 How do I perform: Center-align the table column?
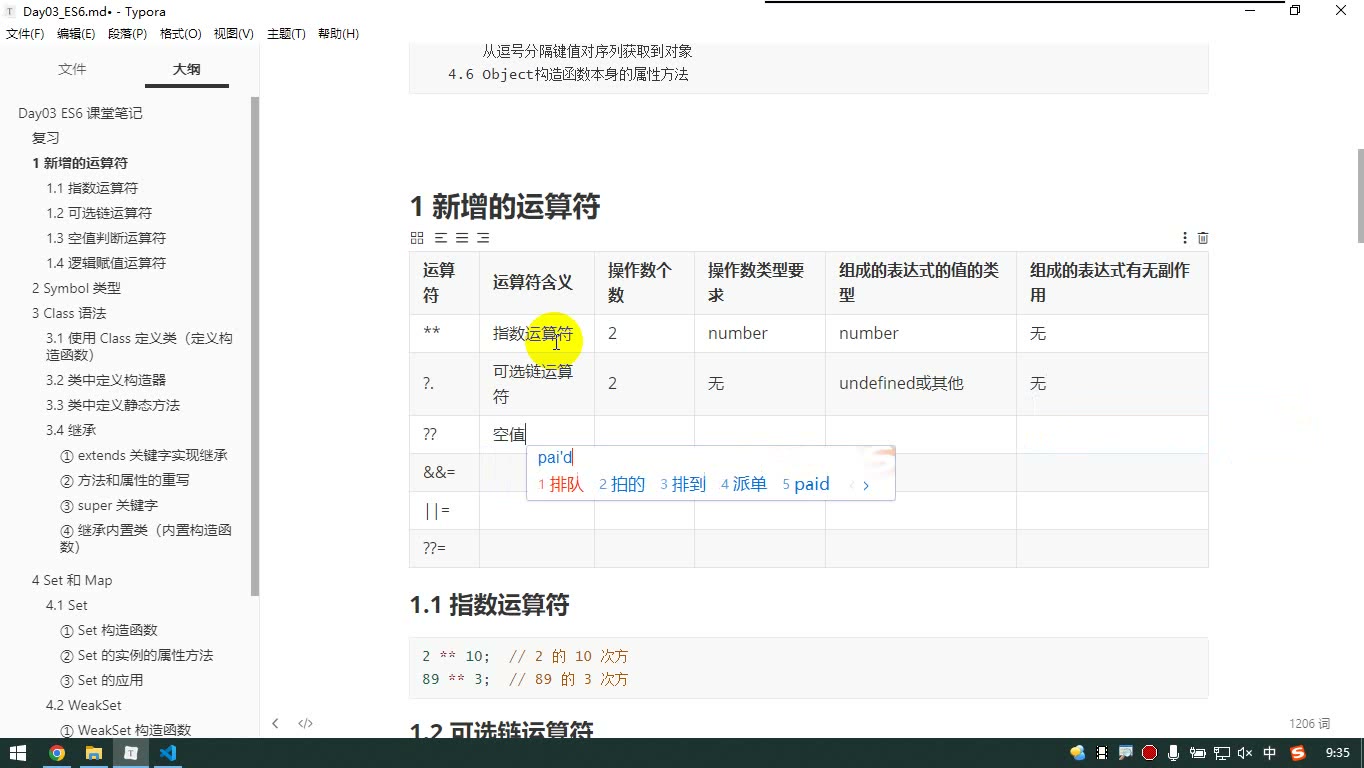tap(462, 238)
